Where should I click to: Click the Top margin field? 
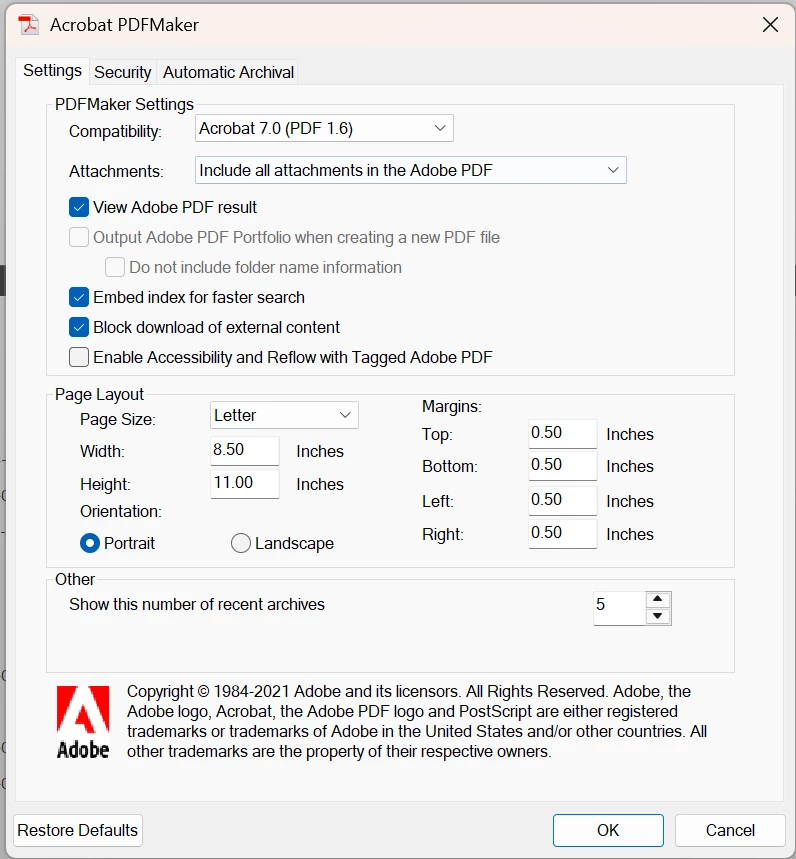pyautogui.click(x=563, y=433)
